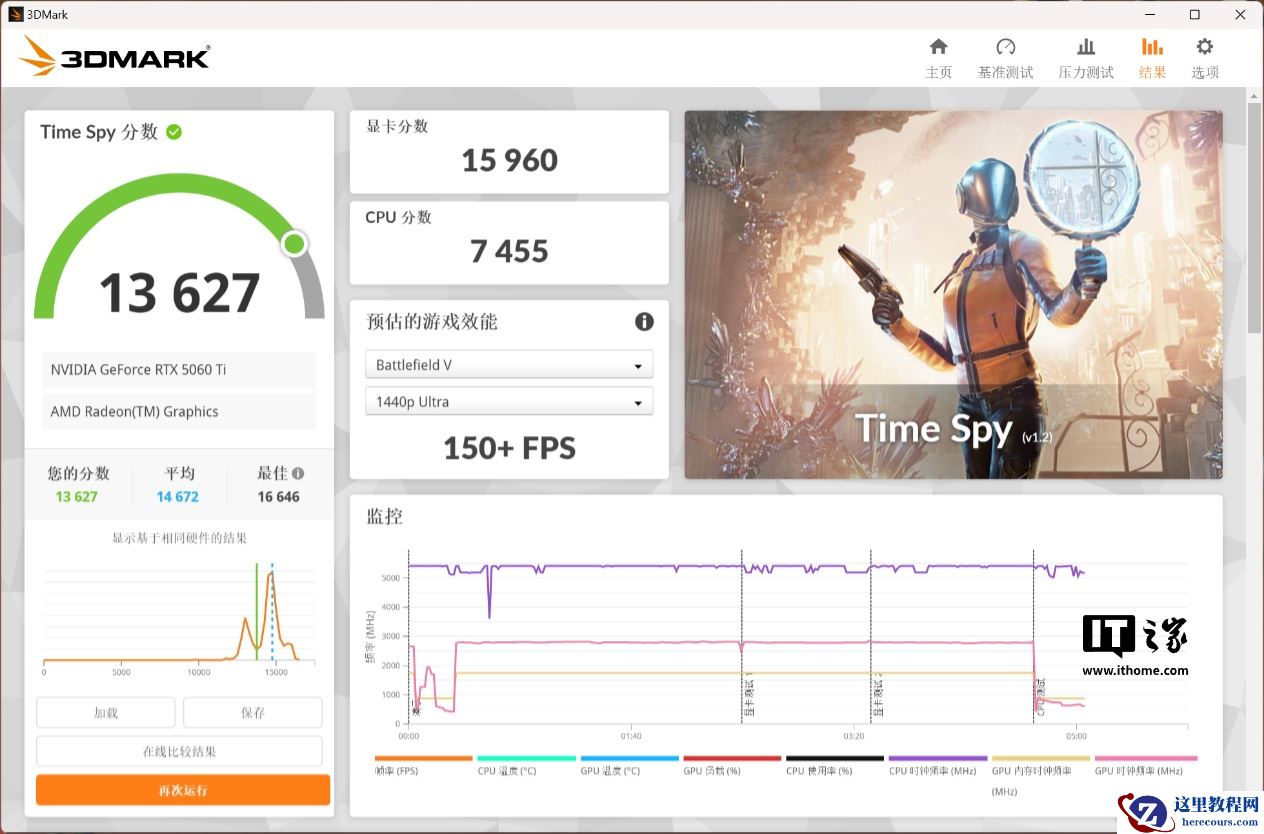The image size is (1264, 834).
Task: Open the 1440p Ultra resolution dropdown
Action: 509,401
